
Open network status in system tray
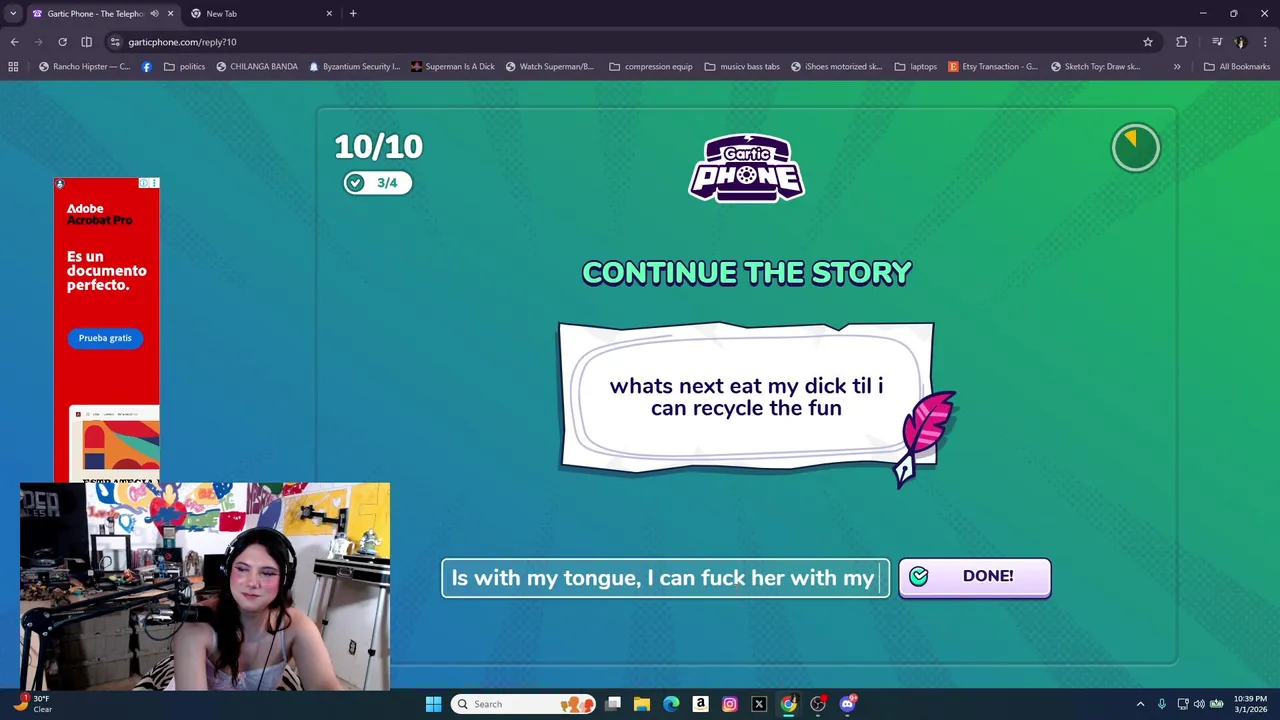(1183, 704)
